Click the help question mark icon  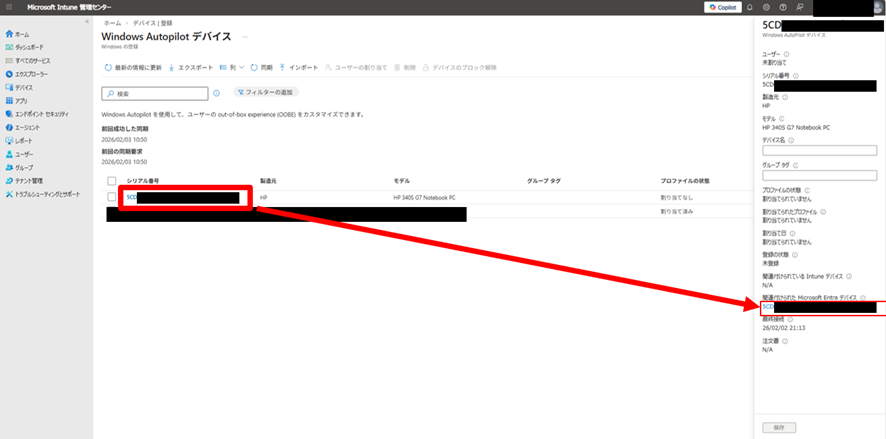pyautogui.click(x=781, y=7)
